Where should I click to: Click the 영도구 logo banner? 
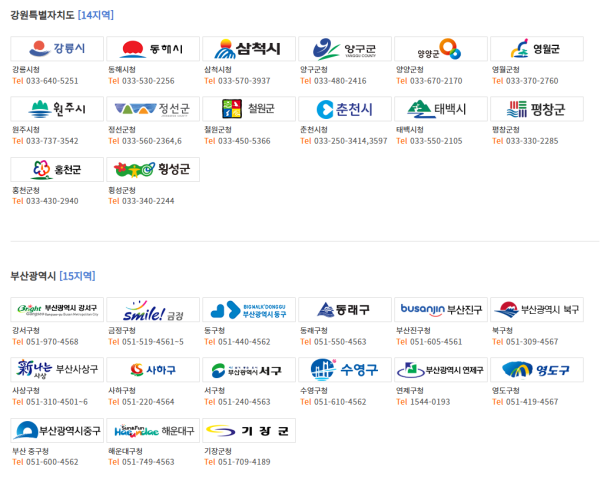click(537, 370)
